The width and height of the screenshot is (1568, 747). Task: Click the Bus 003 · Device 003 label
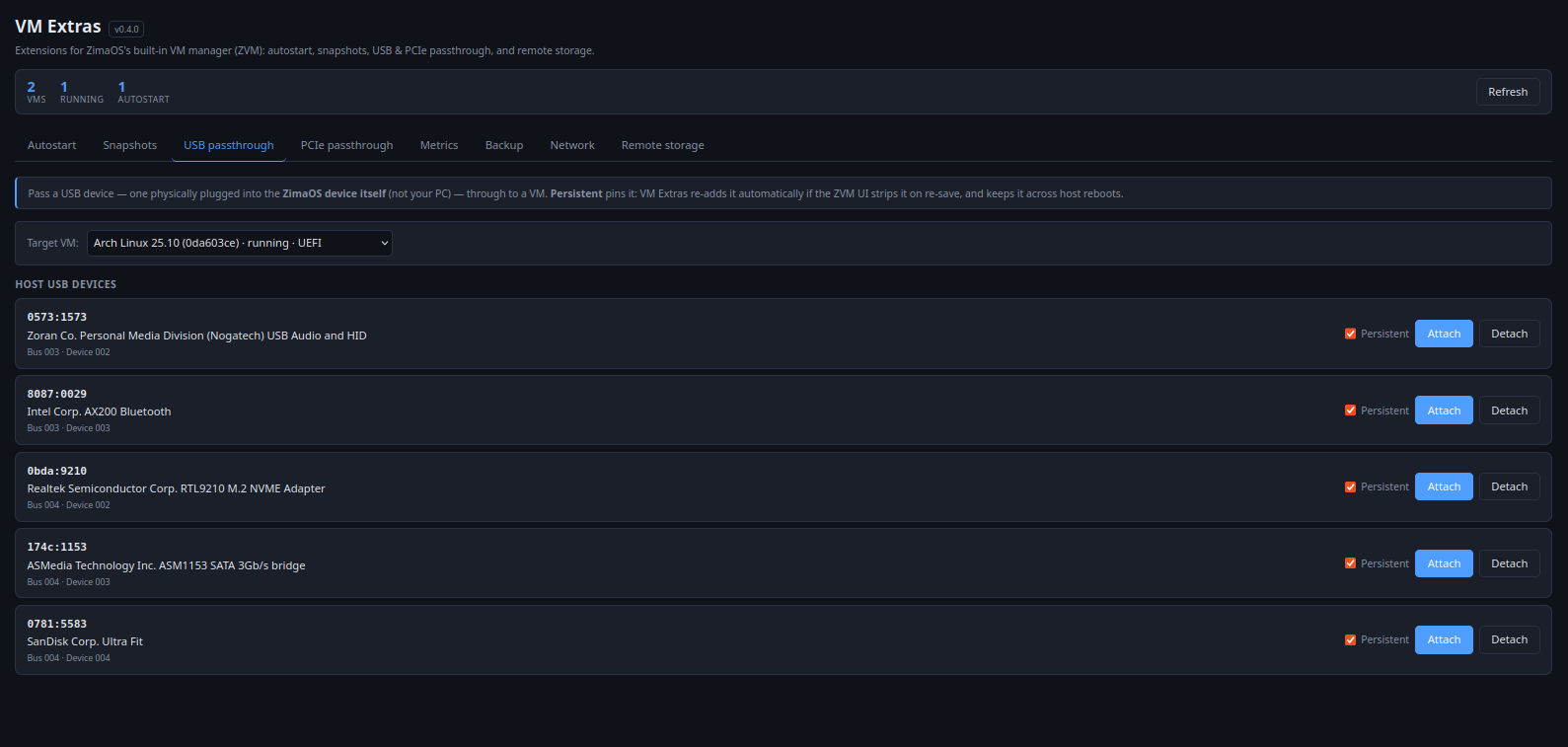(x=68, y=428)
